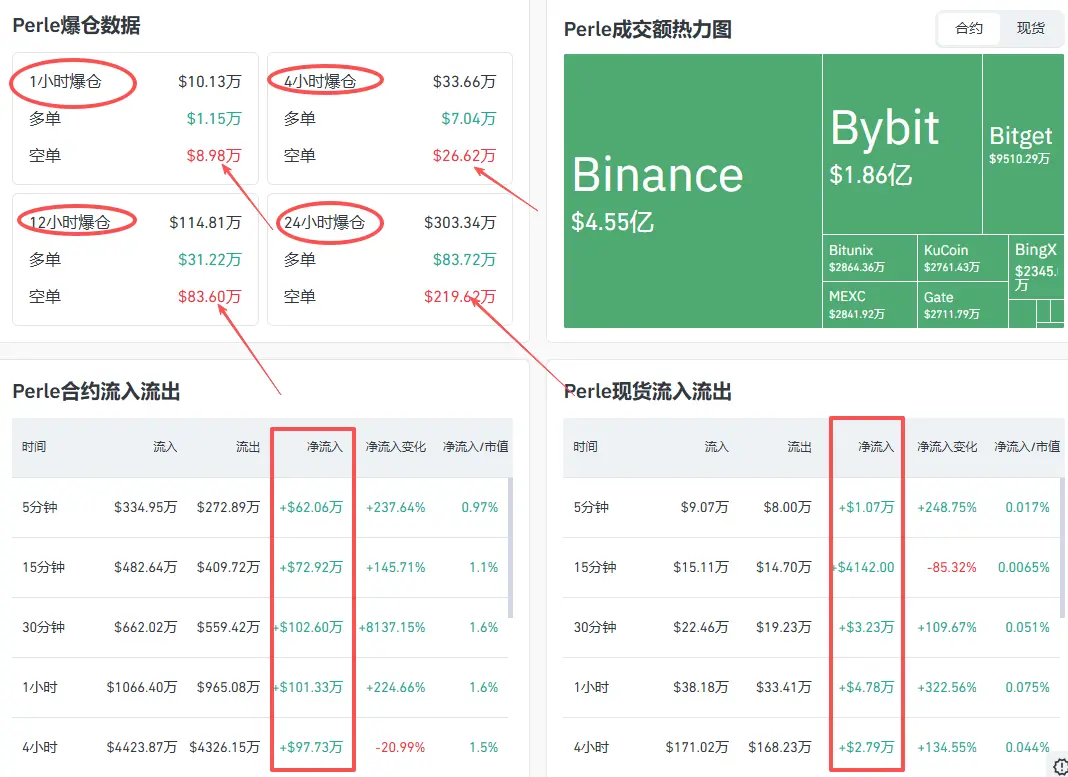
Task: Click the $1.15万 long liquidation value
Action: pyautogui.click(x=214, y=119)
